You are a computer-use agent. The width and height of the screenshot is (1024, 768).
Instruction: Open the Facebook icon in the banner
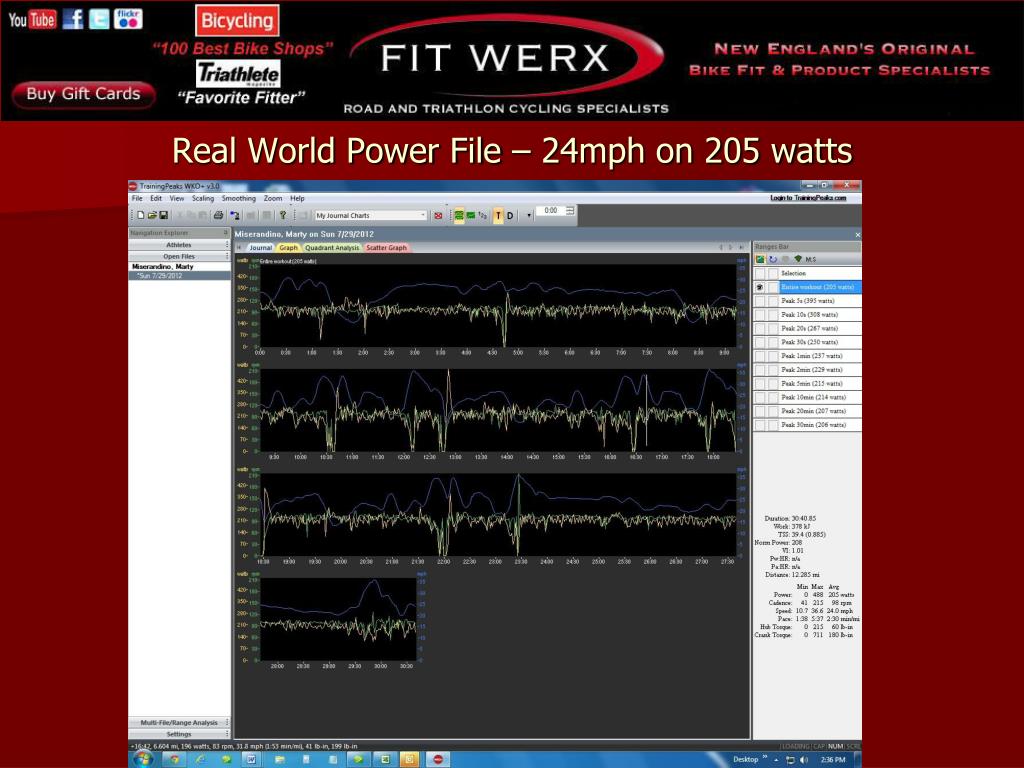[x=72, y=19]
